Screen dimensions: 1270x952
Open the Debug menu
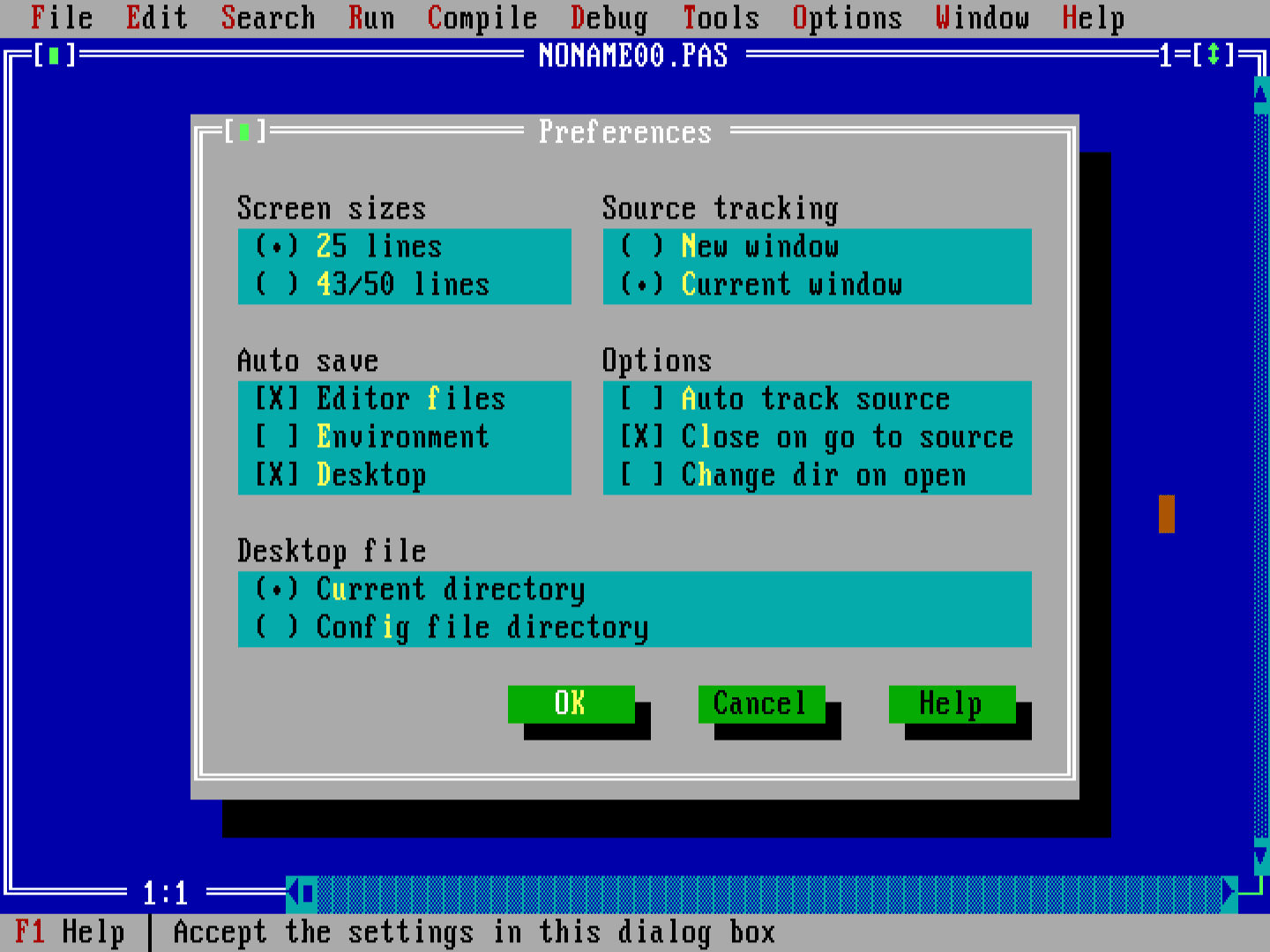tap(609, 19)
